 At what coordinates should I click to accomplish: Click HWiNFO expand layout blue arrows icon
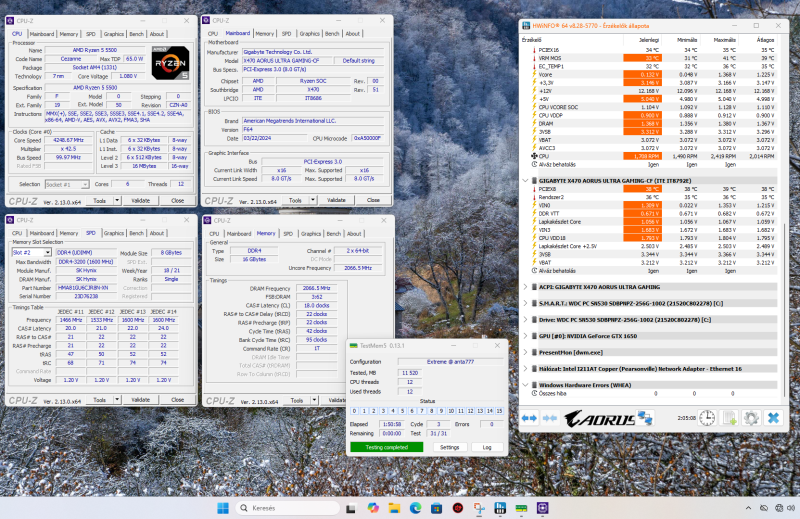click(x=529, y=418)
